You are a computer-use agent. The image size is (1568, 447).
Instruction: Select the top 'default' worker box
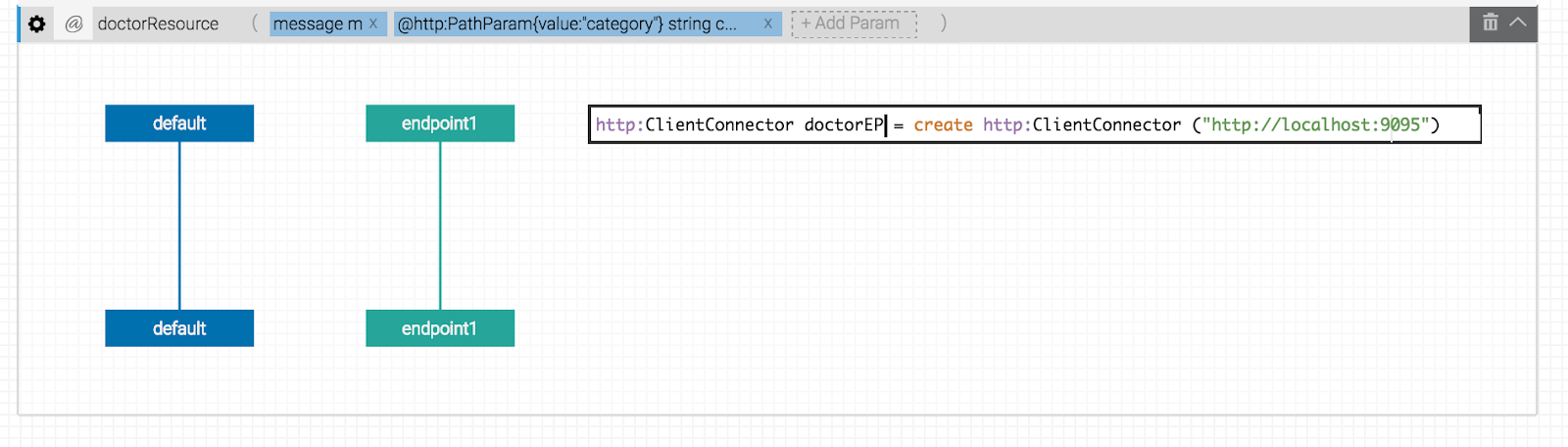(179, 124)
